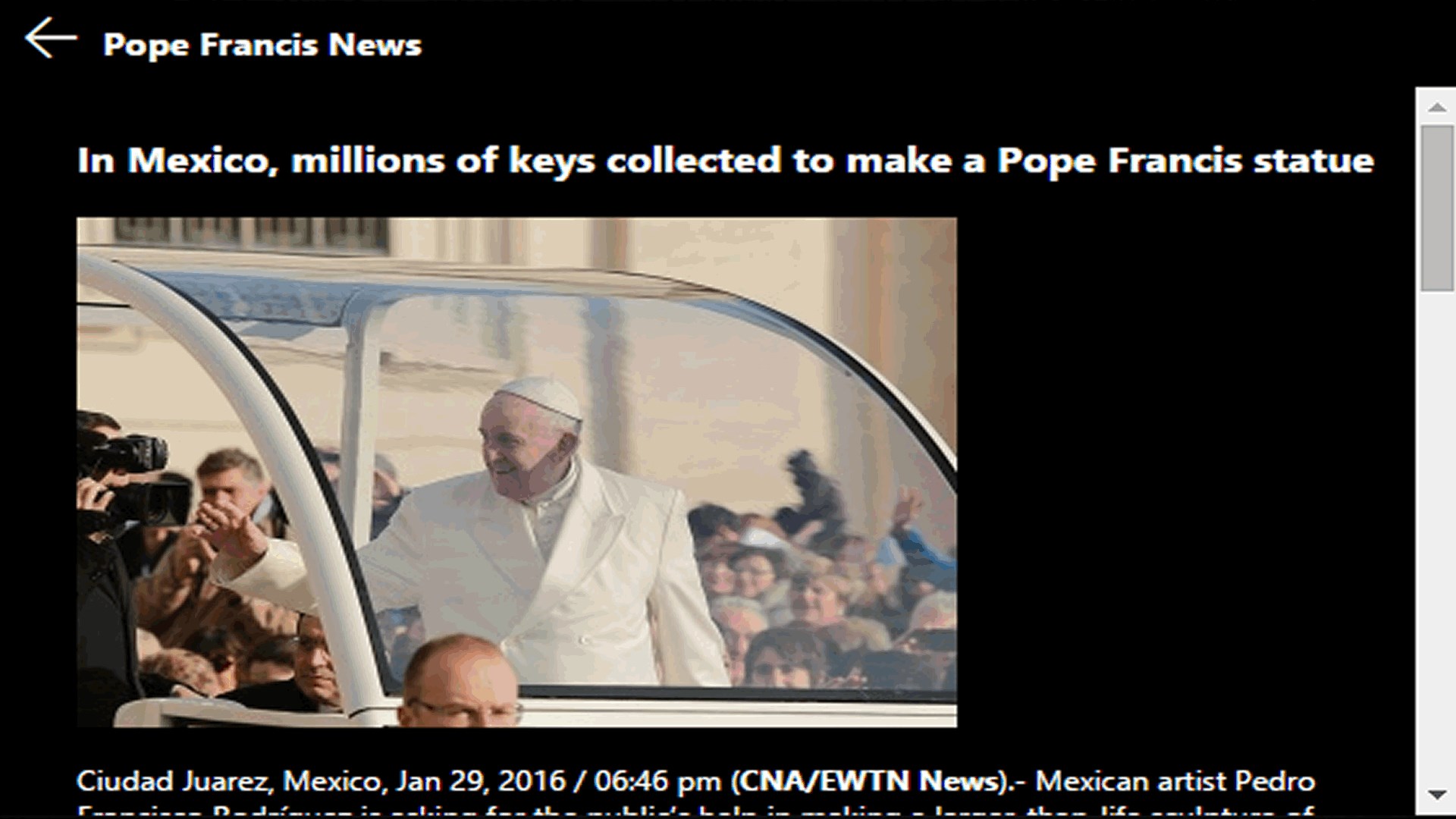The width and height of the screenshot is (1456, 819).
Task: Click the Pope's white skullcap in the photo
Action: (x=540, y=394)
